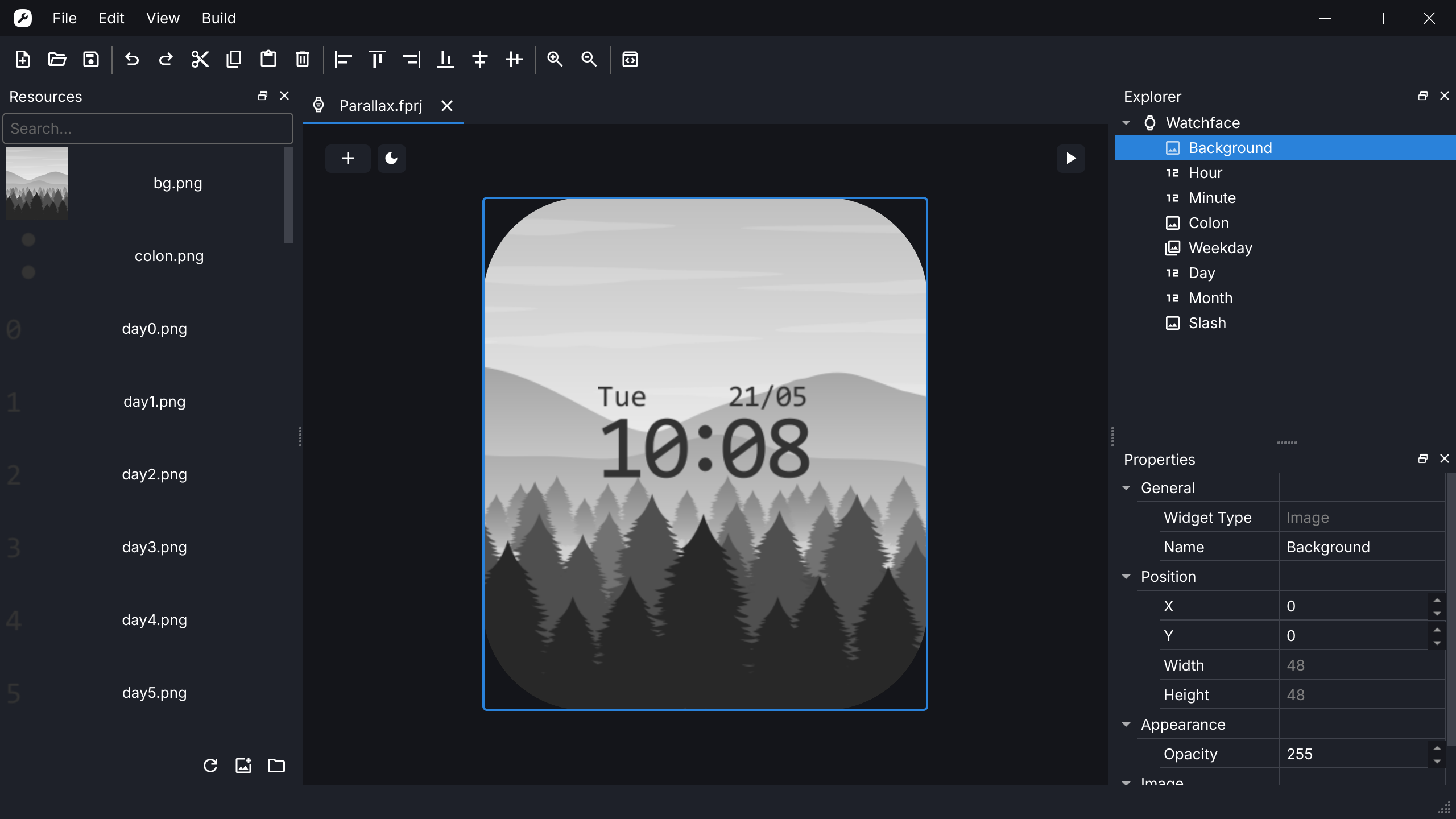Click the zoom in icon
The height and width of the screenshot is (819, 1456).
coord(555,59)
